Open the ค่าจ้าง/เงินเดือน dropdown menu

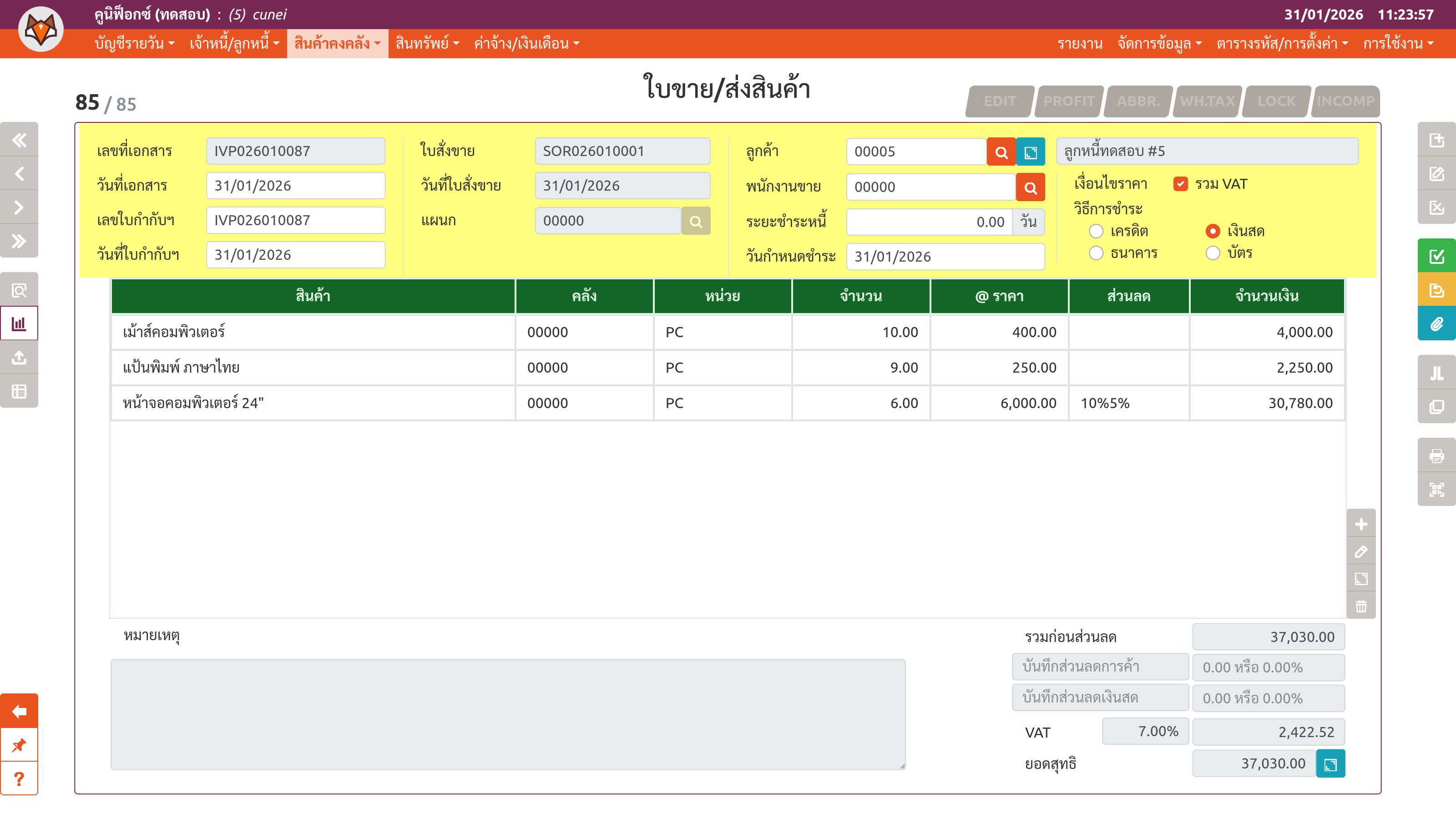click(x=526, y=44)
